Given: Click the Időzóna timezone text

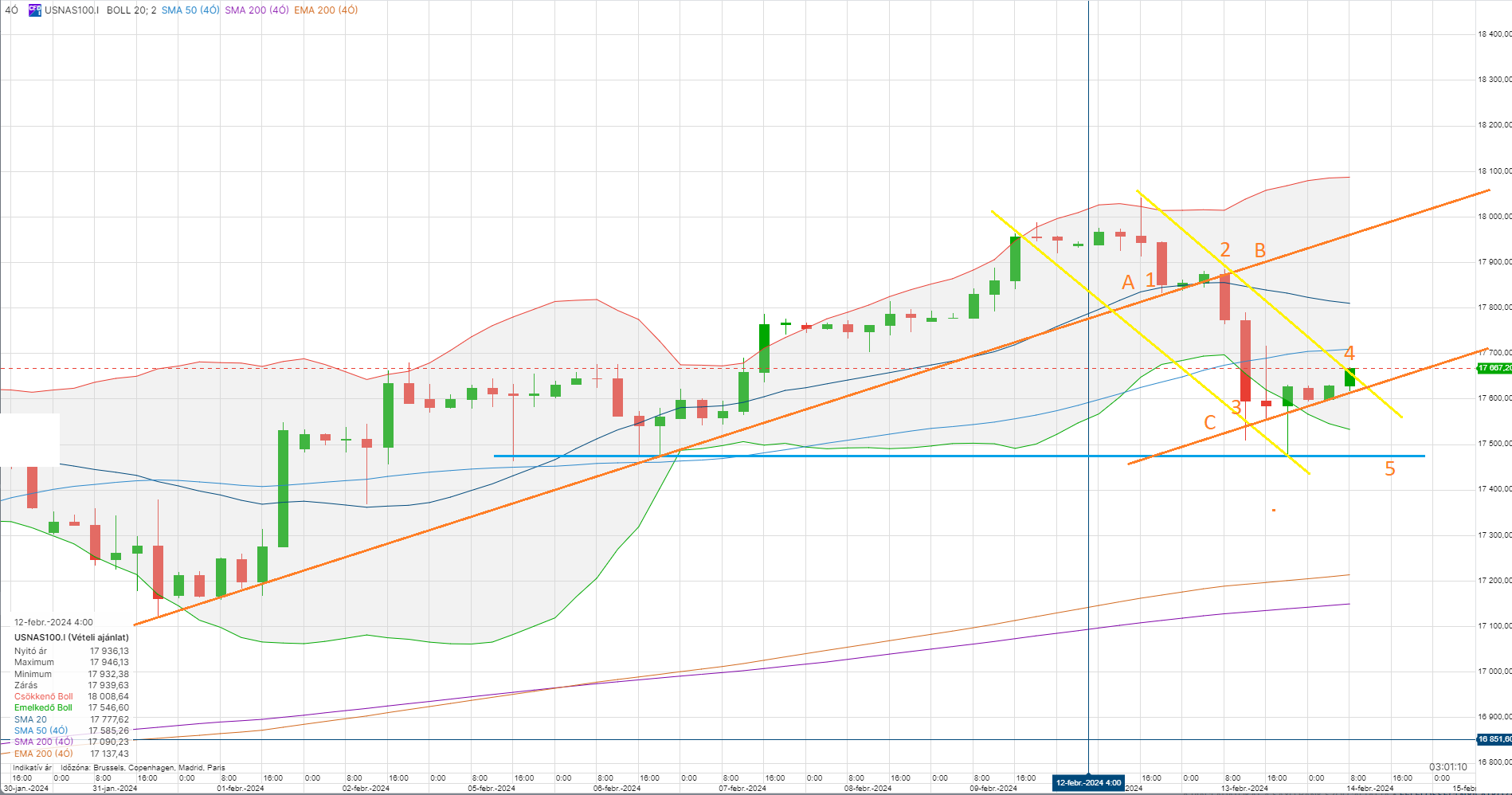Looking at the screenshot, I should 143,768.
